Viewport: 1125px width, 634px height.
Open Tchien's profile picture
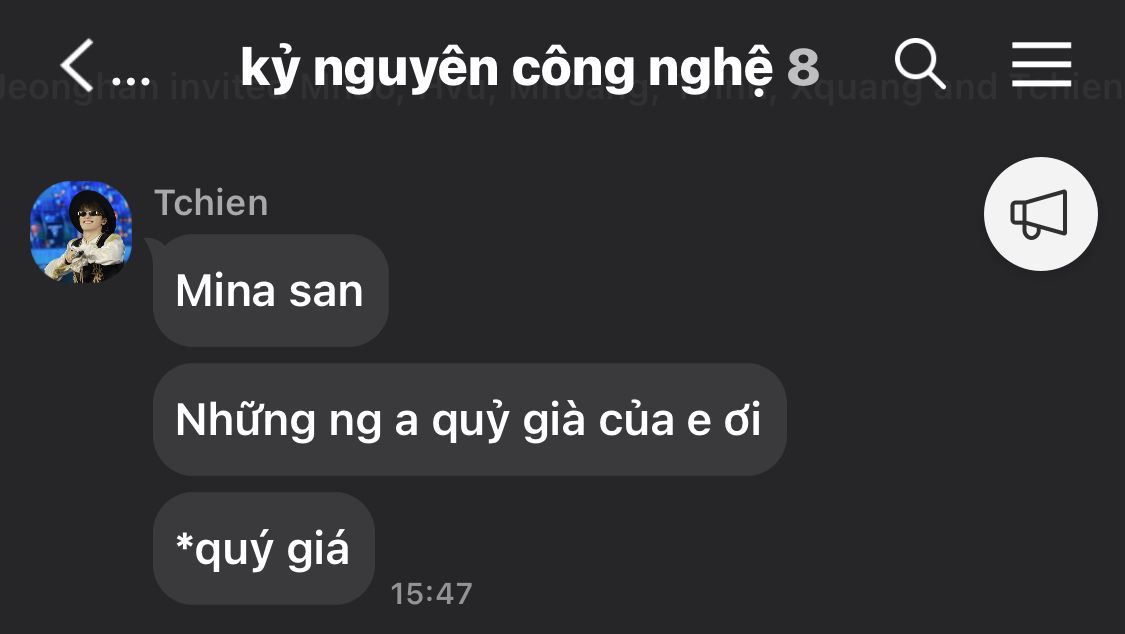coord(81,232)
